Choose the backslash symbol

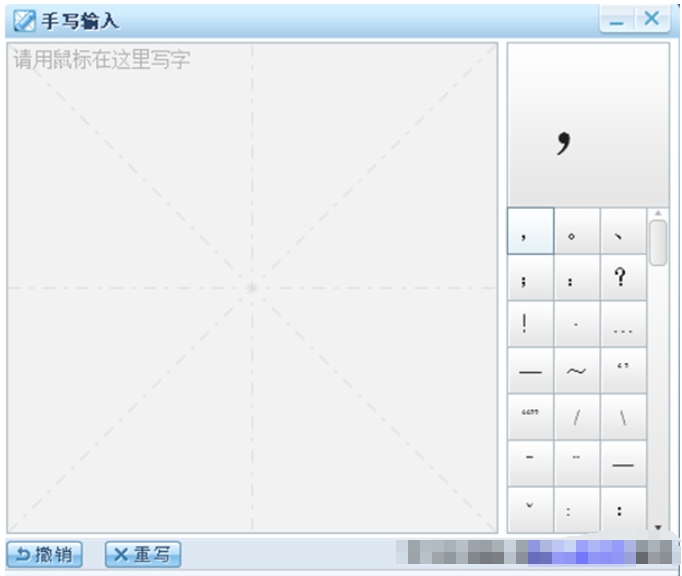click(623, 417)
